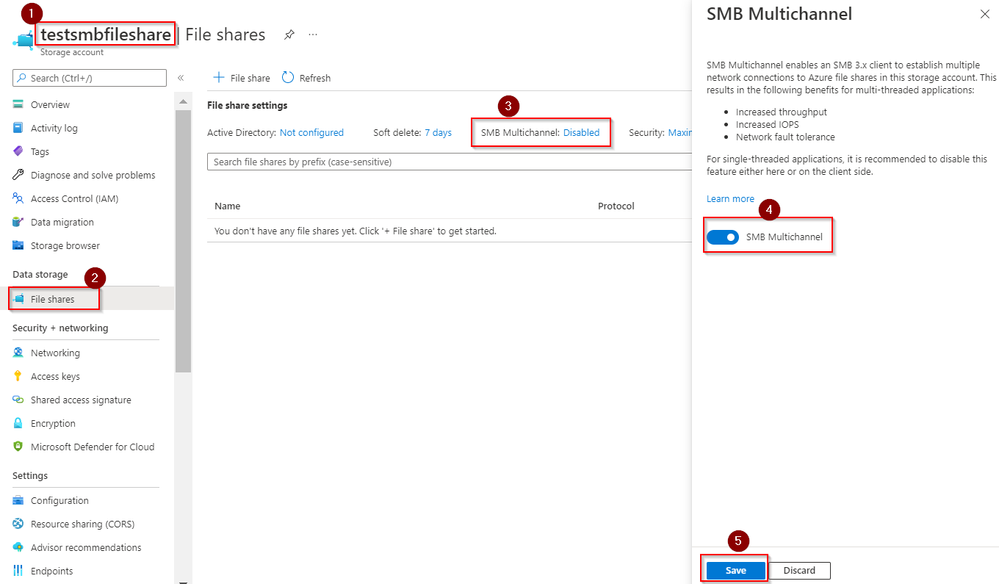Open Shared access signature item
Image resolution: width=999 pixels, height=584 pixels.
(81, 400)
